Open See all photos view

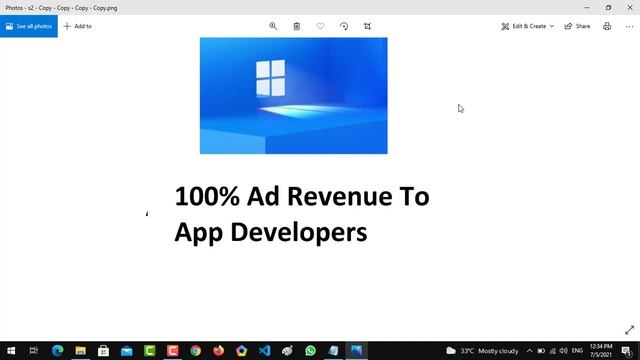(x=29, y=26)
